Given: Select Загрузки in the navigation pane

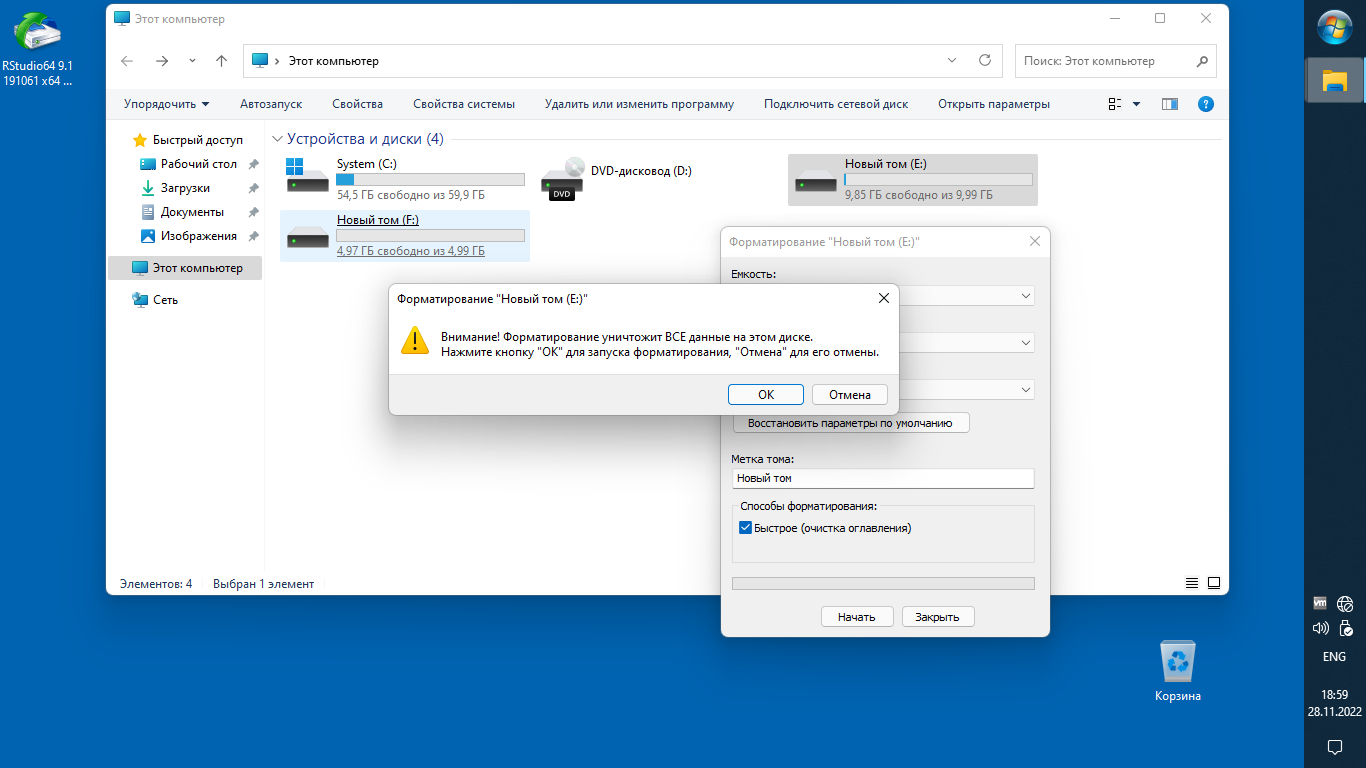Looking at the screenshot, I should (x=185, y=188).
